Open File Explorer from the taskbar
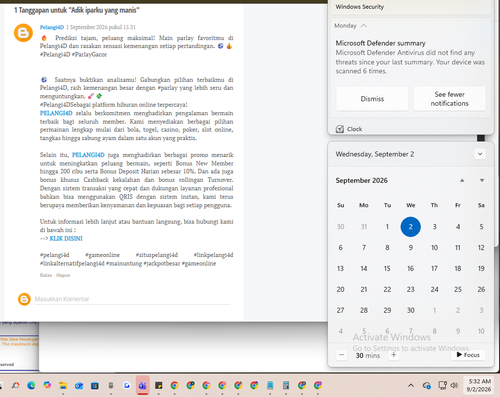 [63, 386]
